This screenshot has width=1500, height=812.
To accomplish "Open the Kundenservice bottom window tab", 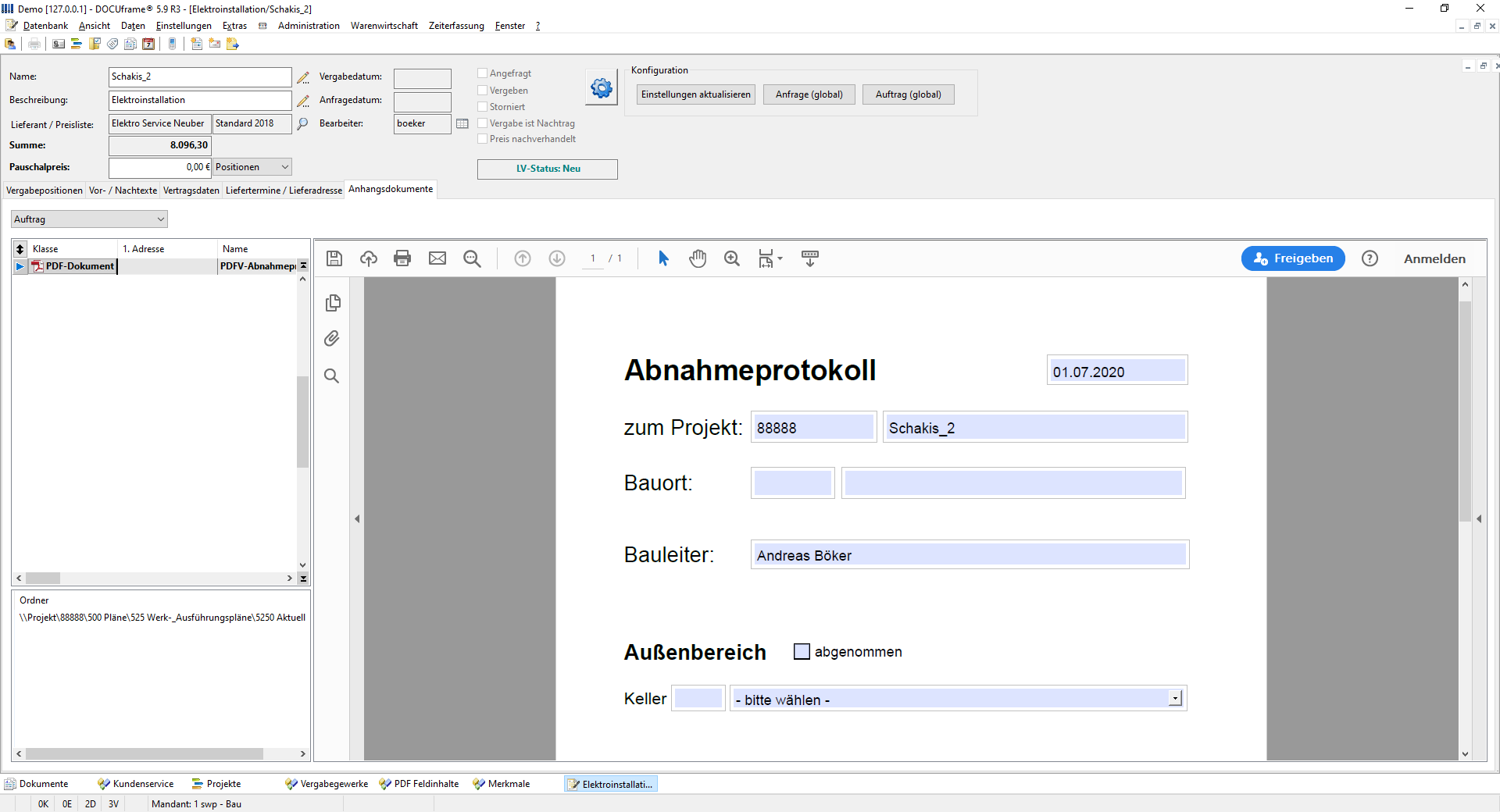I will click(x=136, y=784).
